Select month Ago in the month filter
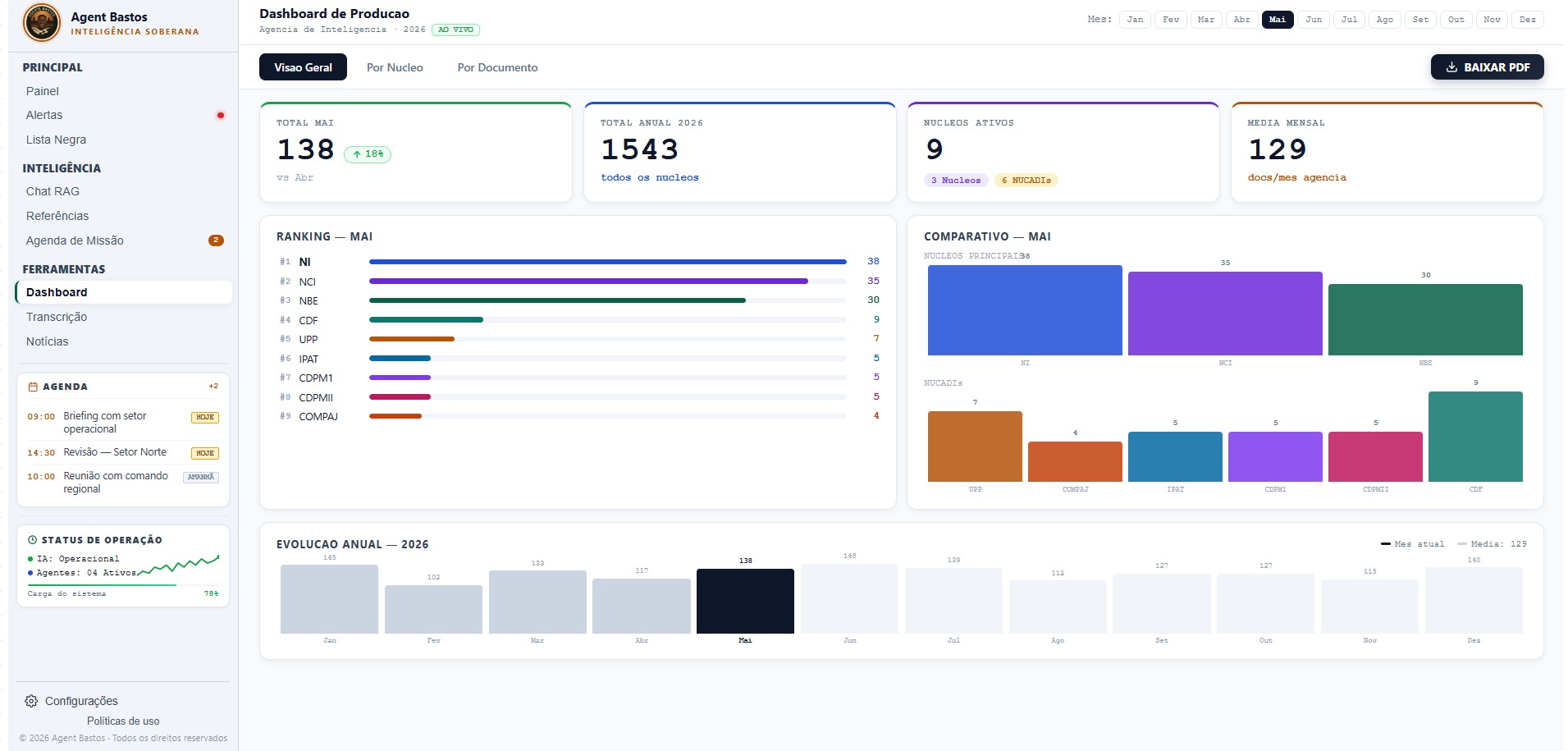This screenshot has height=751, width=1568. (1385, 20)
